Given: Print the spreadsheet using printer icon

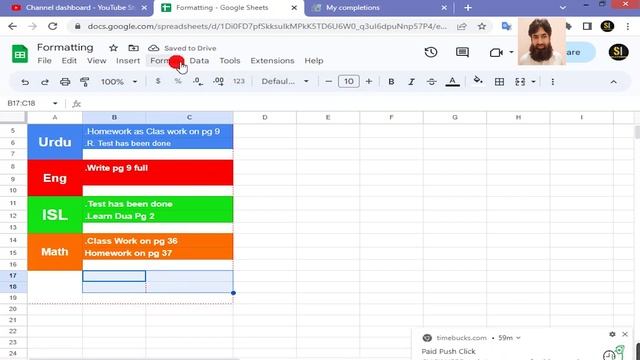Looking at the screenshot, I should pyautogui.click(x=65, y=82).
